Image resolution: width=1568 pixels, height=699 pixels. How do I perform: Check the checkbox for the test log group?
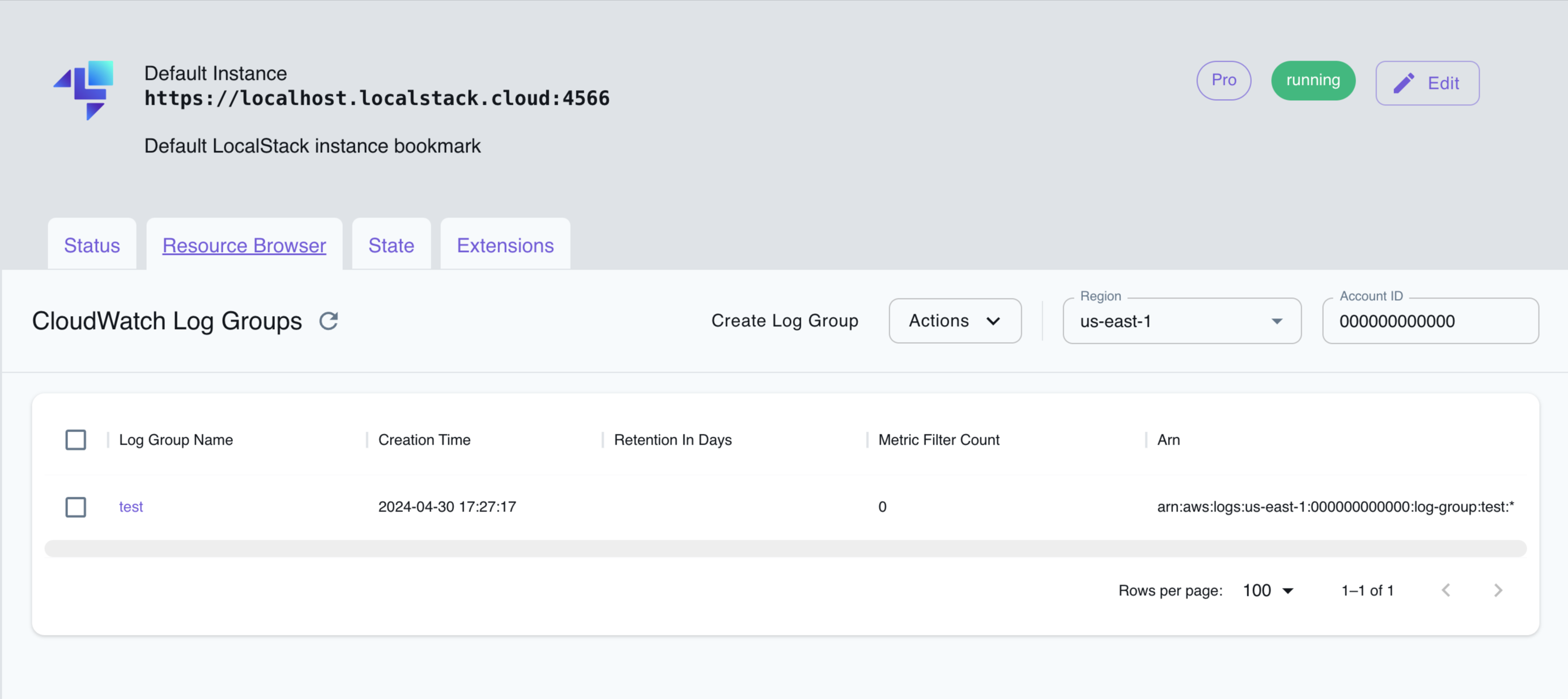(x=75, y=507)
